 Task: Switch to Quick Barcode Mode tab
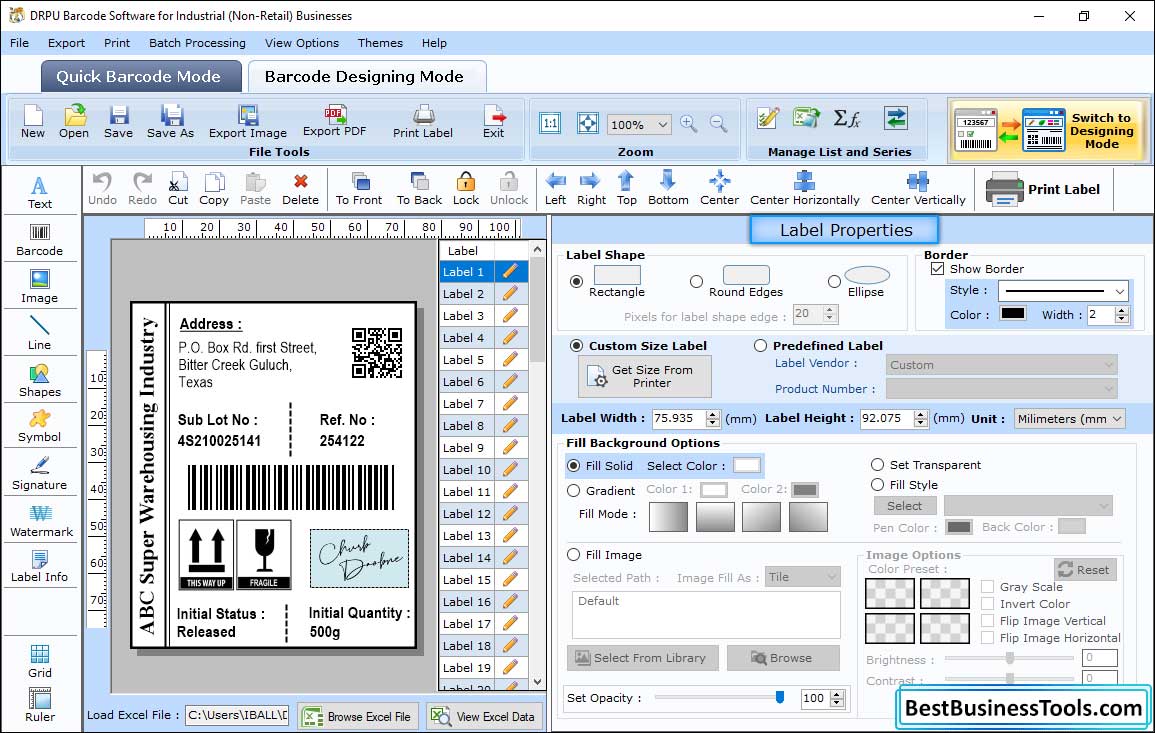click(141, 77)
